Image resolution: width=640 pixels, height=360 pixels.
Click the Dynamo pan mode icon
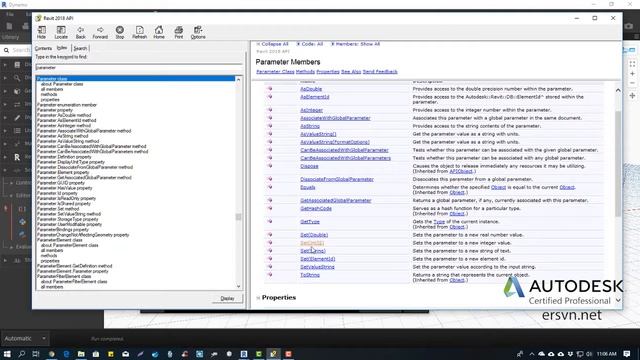(632, 96)
